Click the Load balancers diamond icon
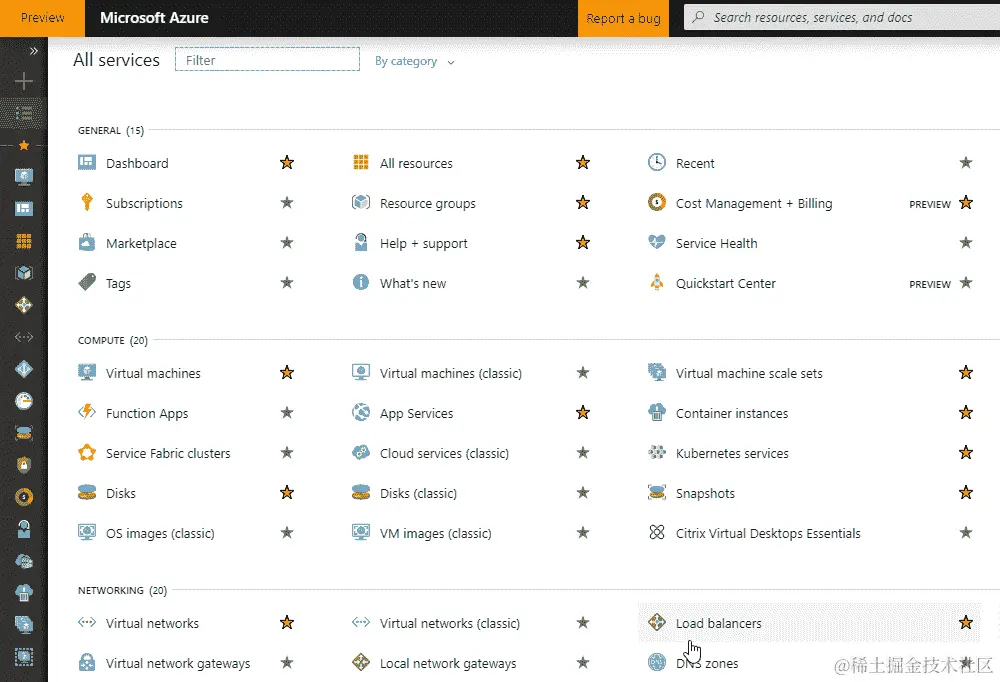 (x=657, y=621)
